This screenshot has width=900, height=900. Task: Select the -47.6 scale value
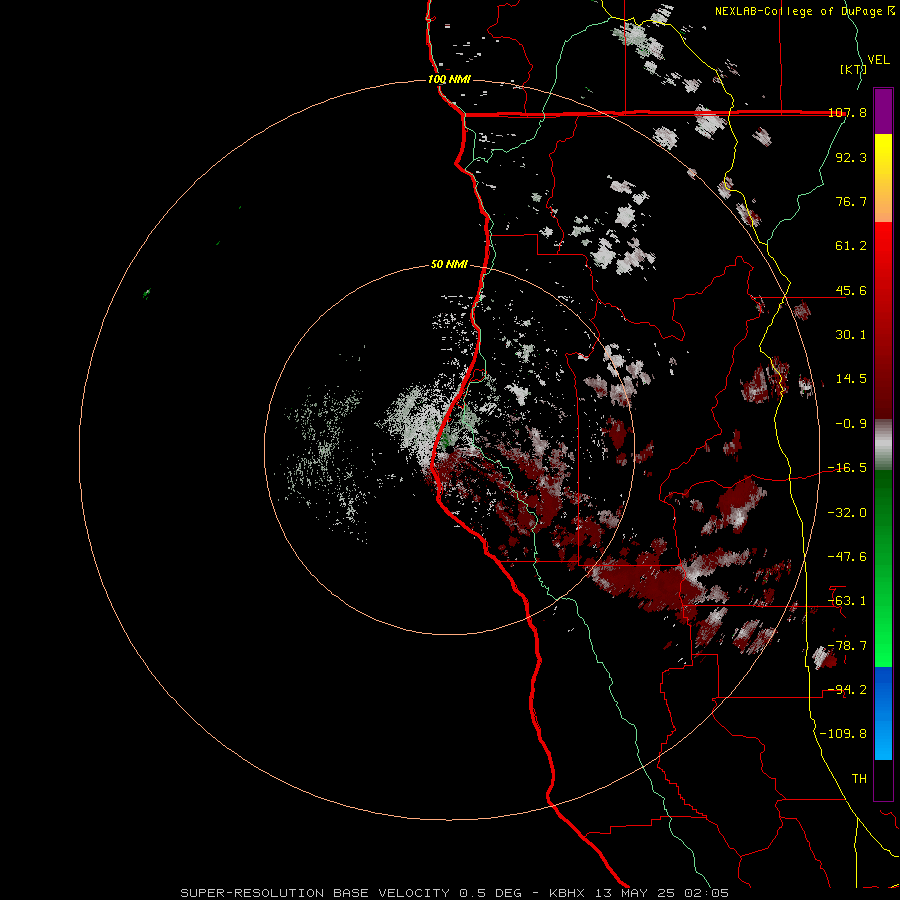point(847,557)
